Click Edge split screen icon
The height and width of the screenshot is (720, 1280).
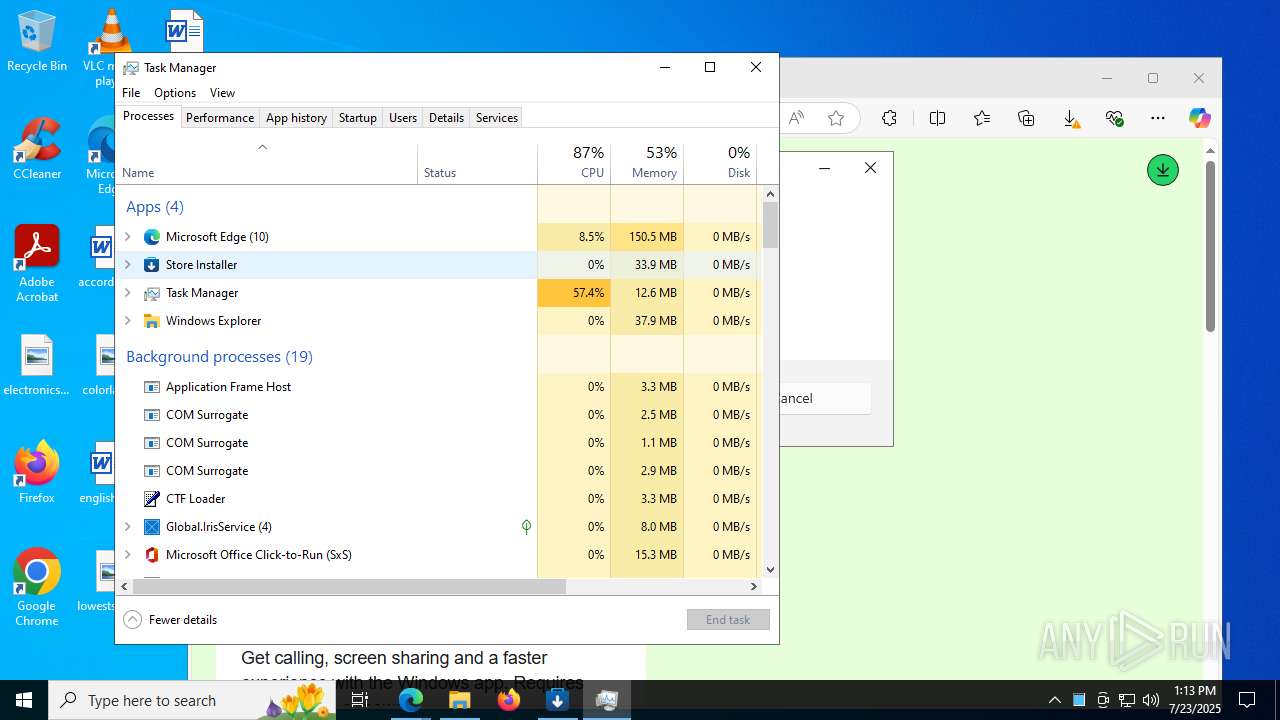tap(937, 118)
